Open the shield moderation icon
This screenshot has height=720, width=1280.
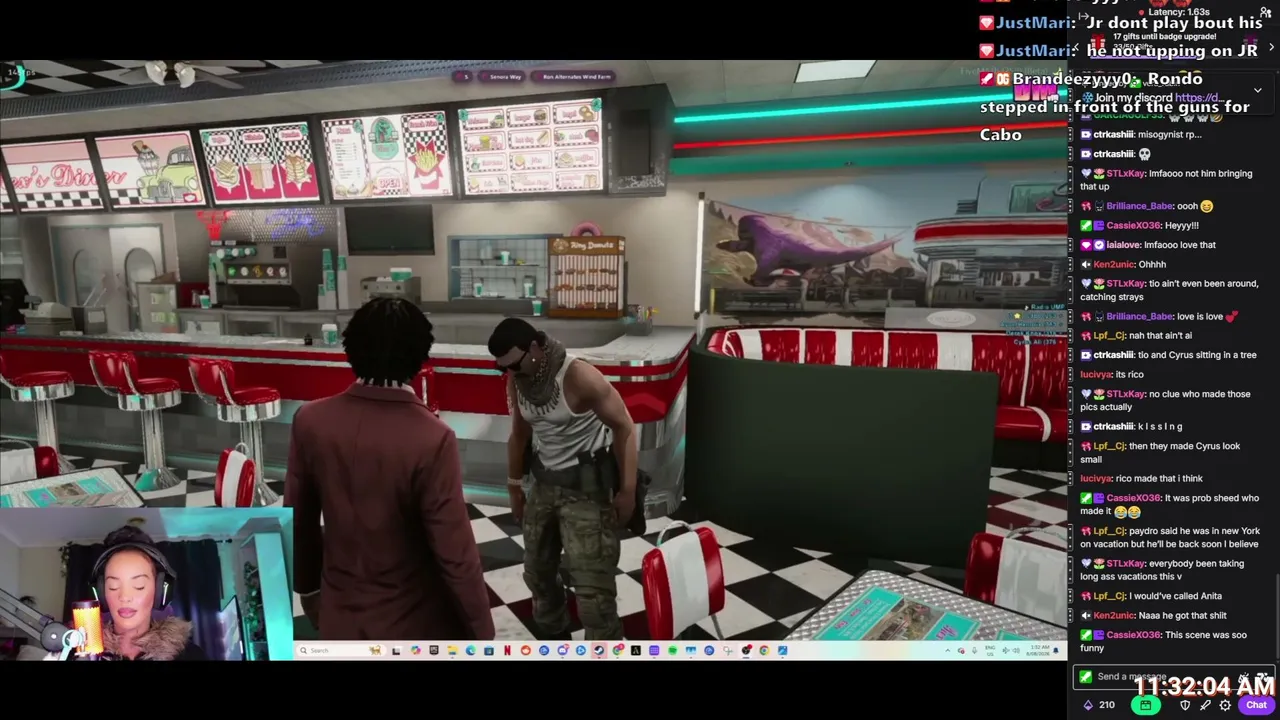(1185, 705)
